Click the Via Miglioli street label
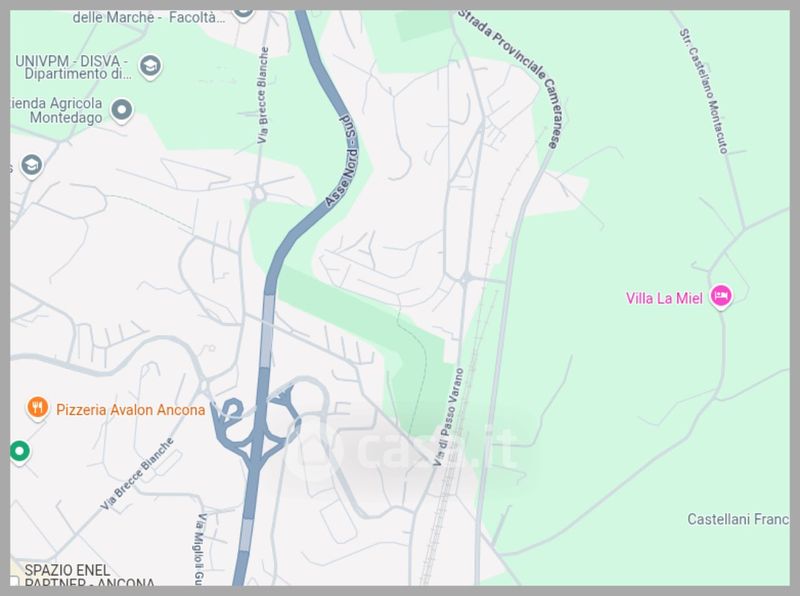This screenshot has height=596, width=800. pos(201,549)
